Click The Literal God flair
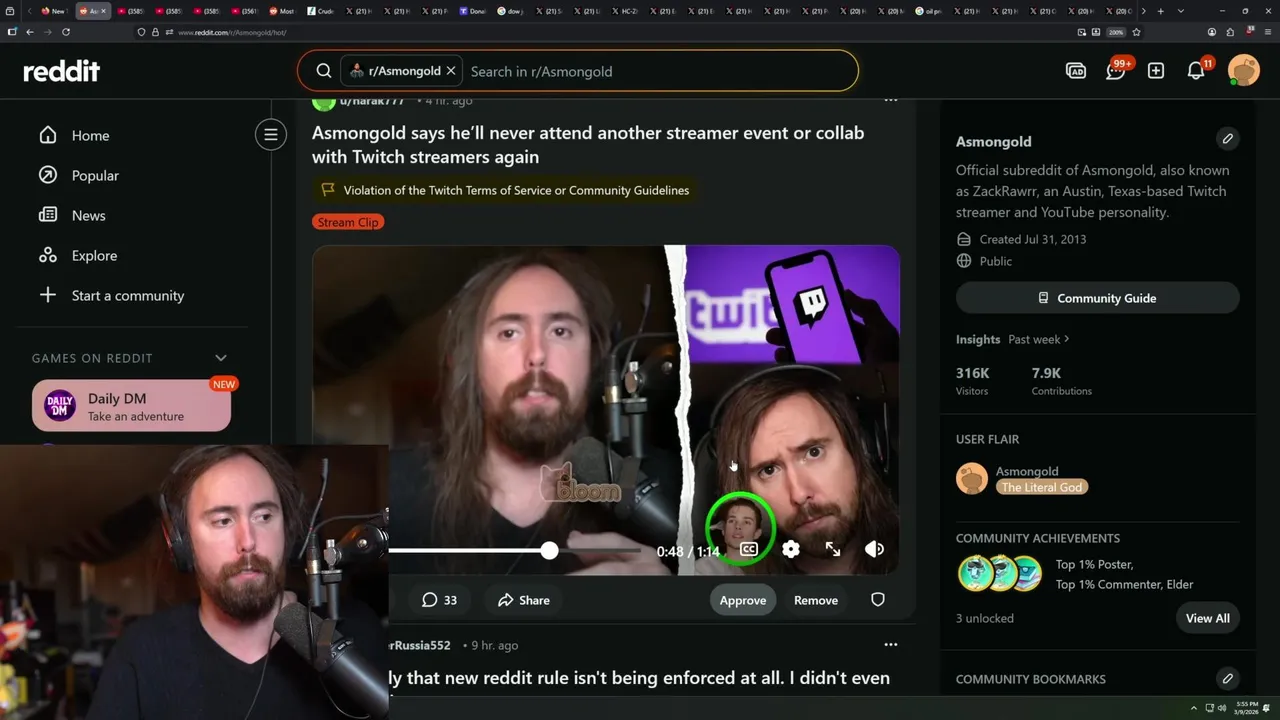The image size is (1280, 720). tap(1042, 487)
